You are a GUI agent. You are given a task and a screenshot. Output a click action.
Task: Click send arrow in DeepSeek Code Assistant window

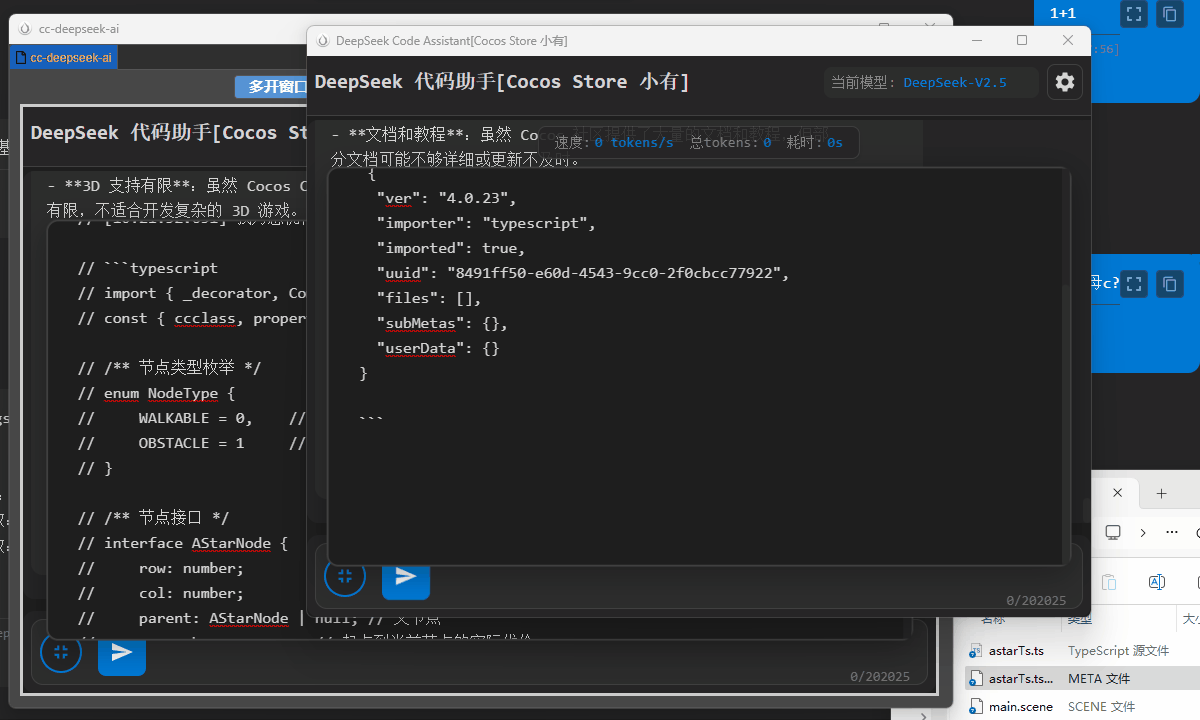(406, 576)
